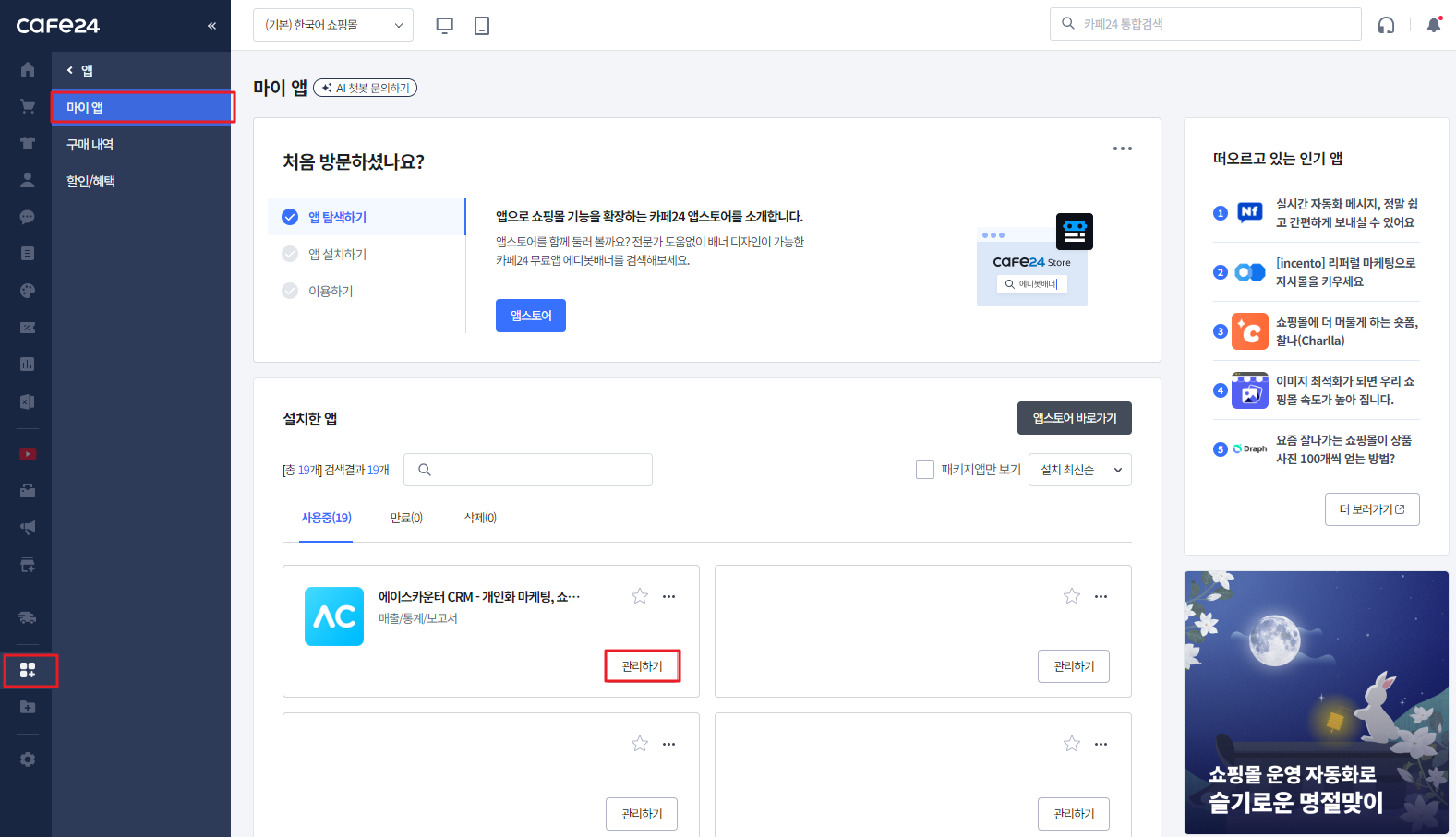Expand the 설치 최신순 sort dropdown

1079,470
